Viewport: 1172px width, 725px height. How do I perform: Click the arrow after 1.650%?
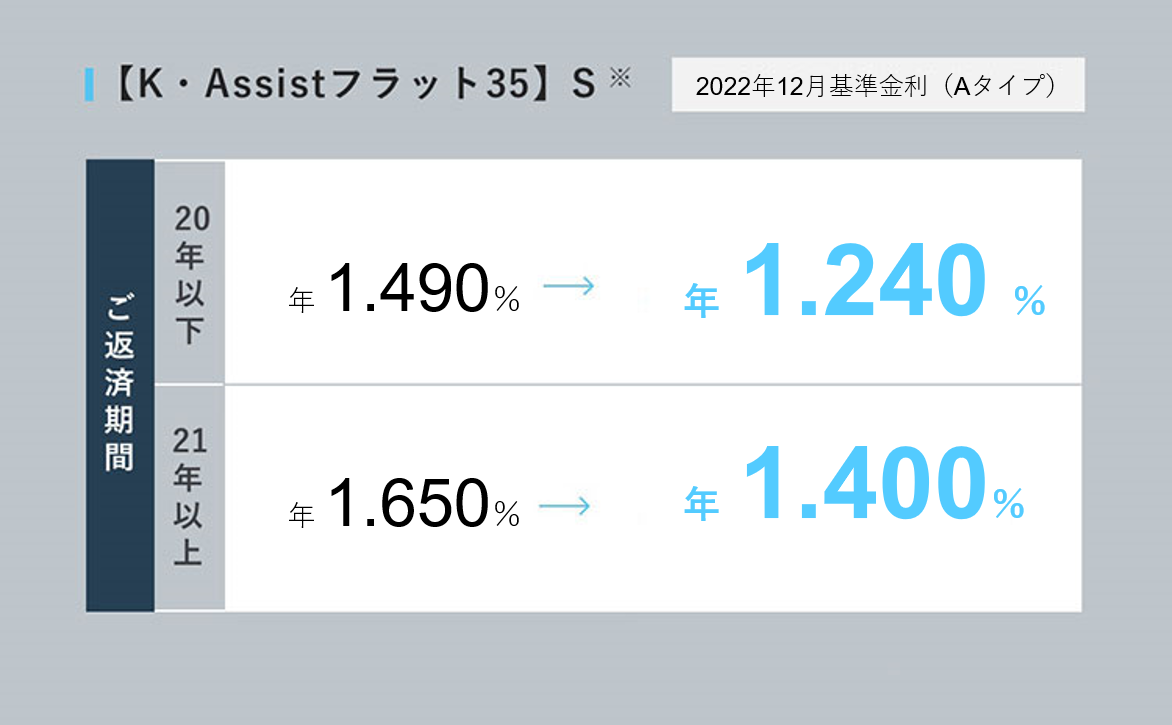(564, 506)
